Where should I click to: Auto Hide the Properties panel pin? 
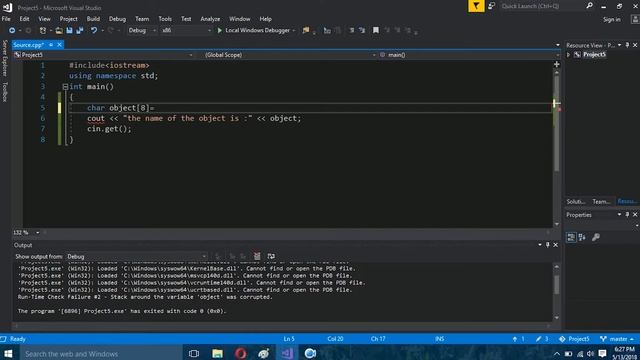627,215
